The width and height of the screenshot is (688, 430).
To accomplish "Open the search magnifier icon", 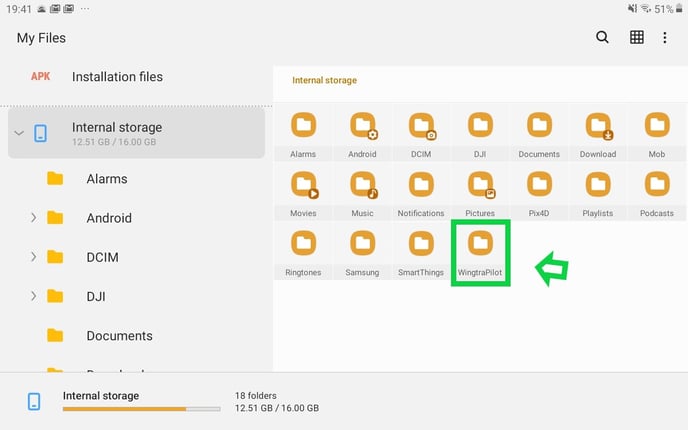I will (602, 38).
